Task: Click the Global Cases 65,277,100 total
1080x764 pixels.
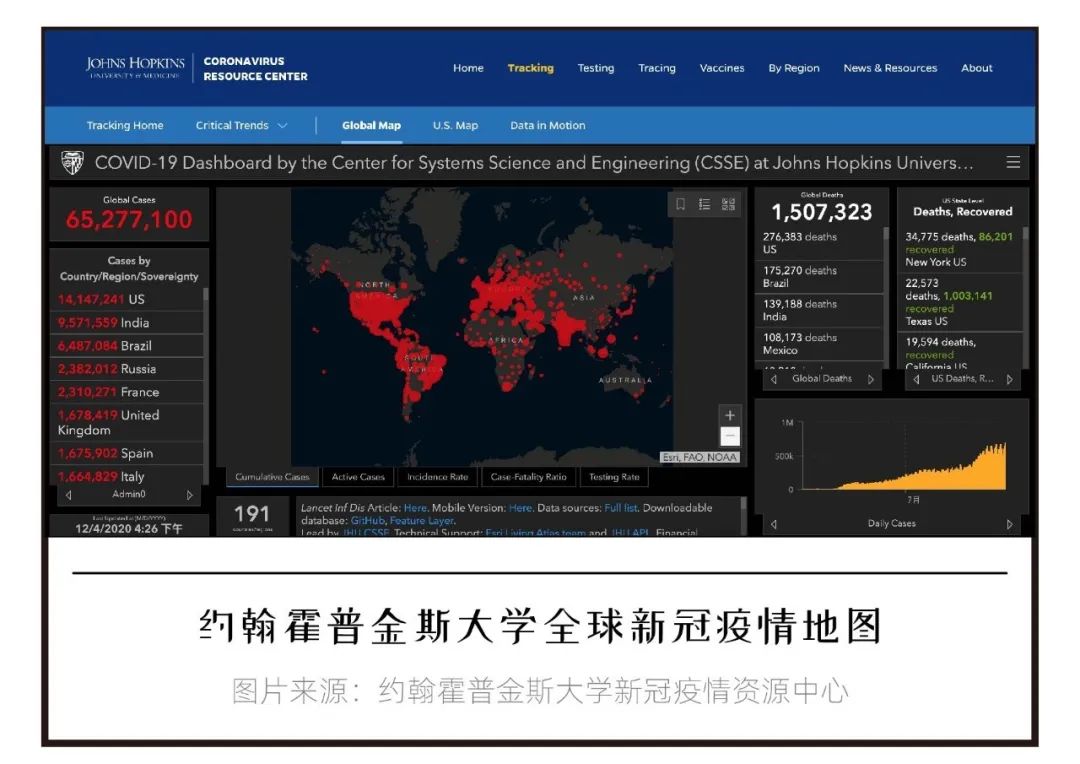Action: click(129, 220)
